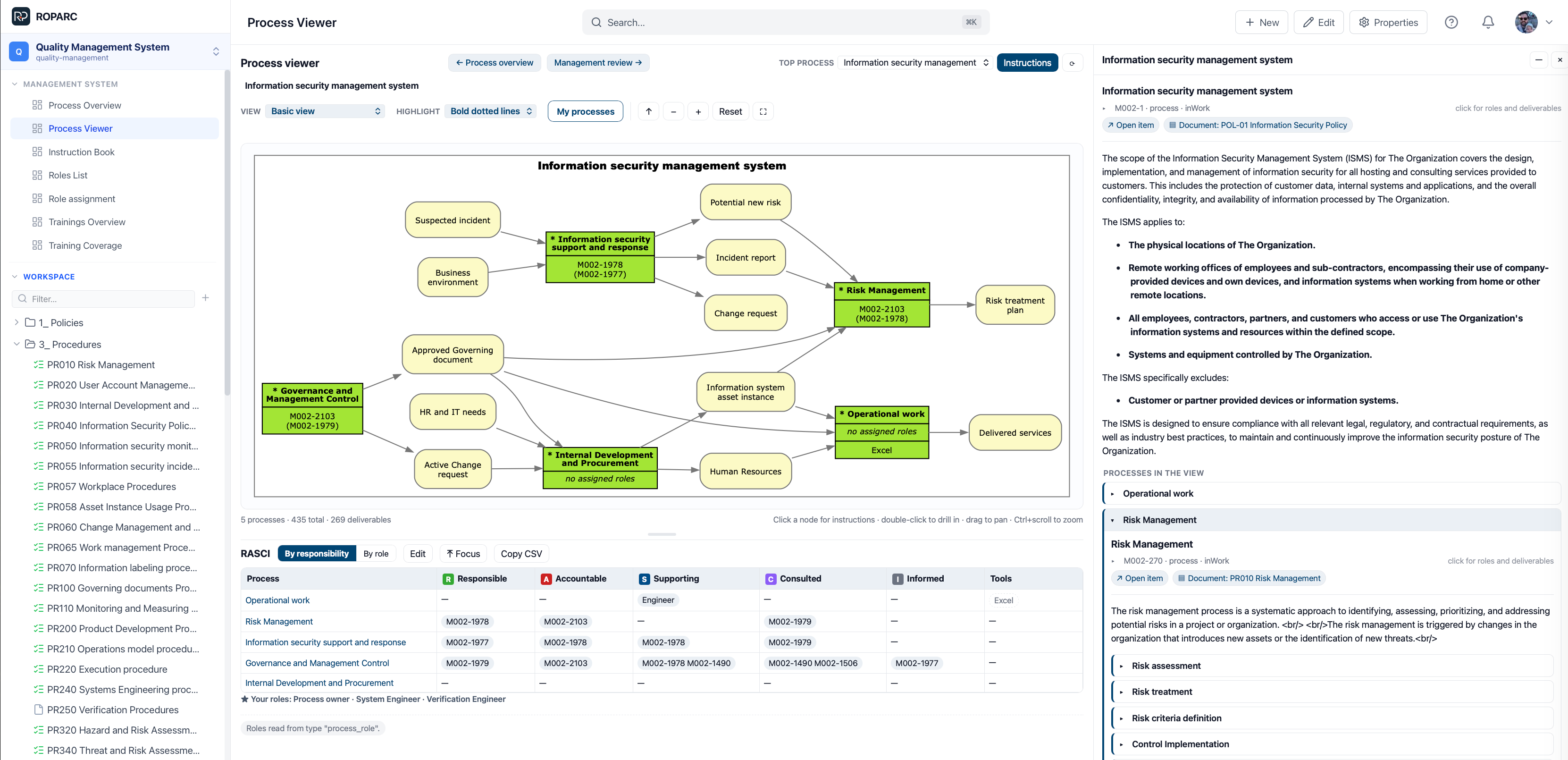Click the Quality Management System Q icon
The width and height of the screenshot is (1568, 760).
tap(19, 51)
